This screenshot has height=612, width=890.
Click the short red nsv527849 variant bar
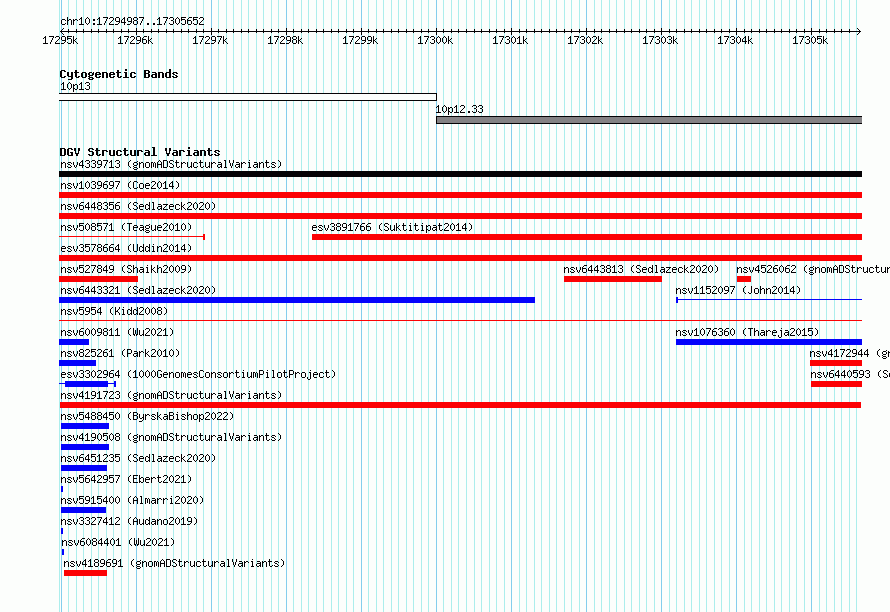point(99,279)
